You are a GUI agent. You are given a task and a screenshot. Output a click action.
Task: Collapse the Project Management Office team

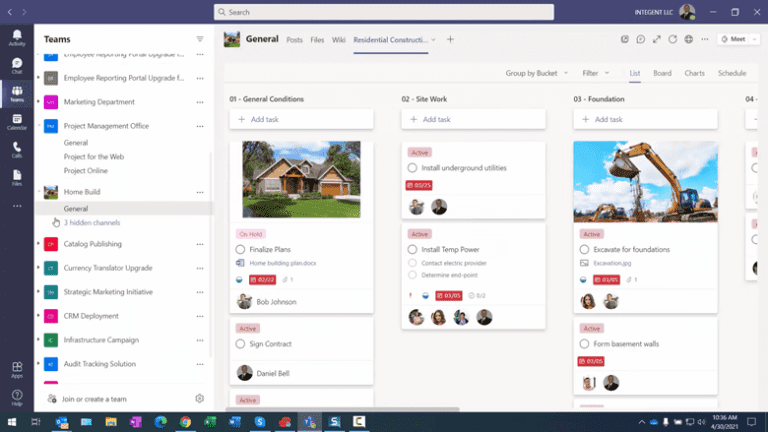(x=39, y=126)
